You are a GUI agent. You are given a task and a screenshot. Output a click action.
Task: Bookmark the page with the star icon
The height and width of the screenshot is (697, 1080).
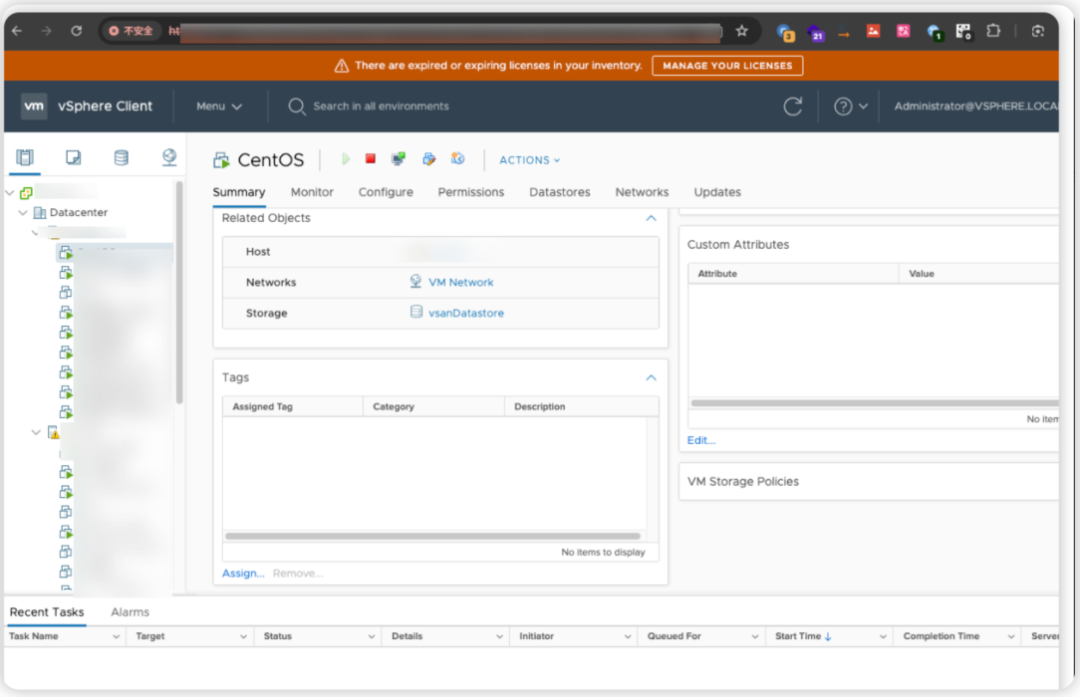[742, 31]
